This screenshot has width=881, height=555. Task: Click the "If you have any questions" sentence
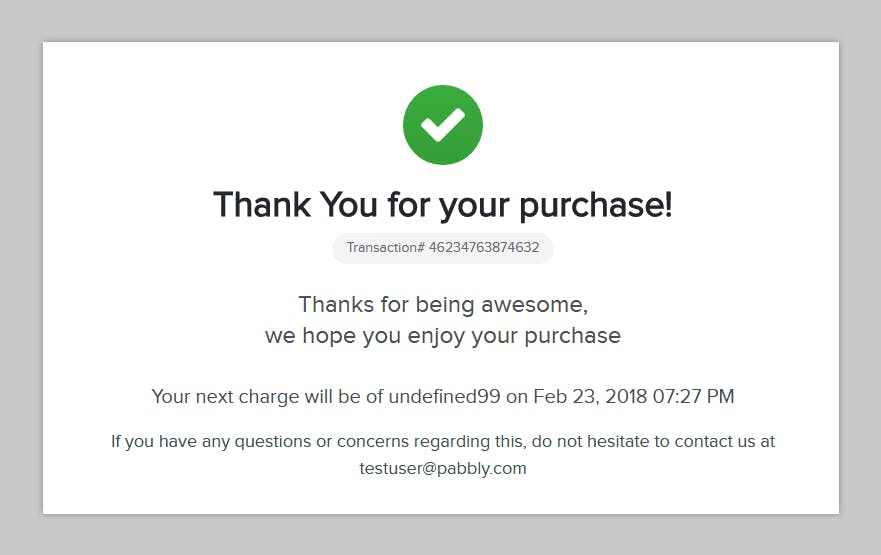click(x=200, y=441)
